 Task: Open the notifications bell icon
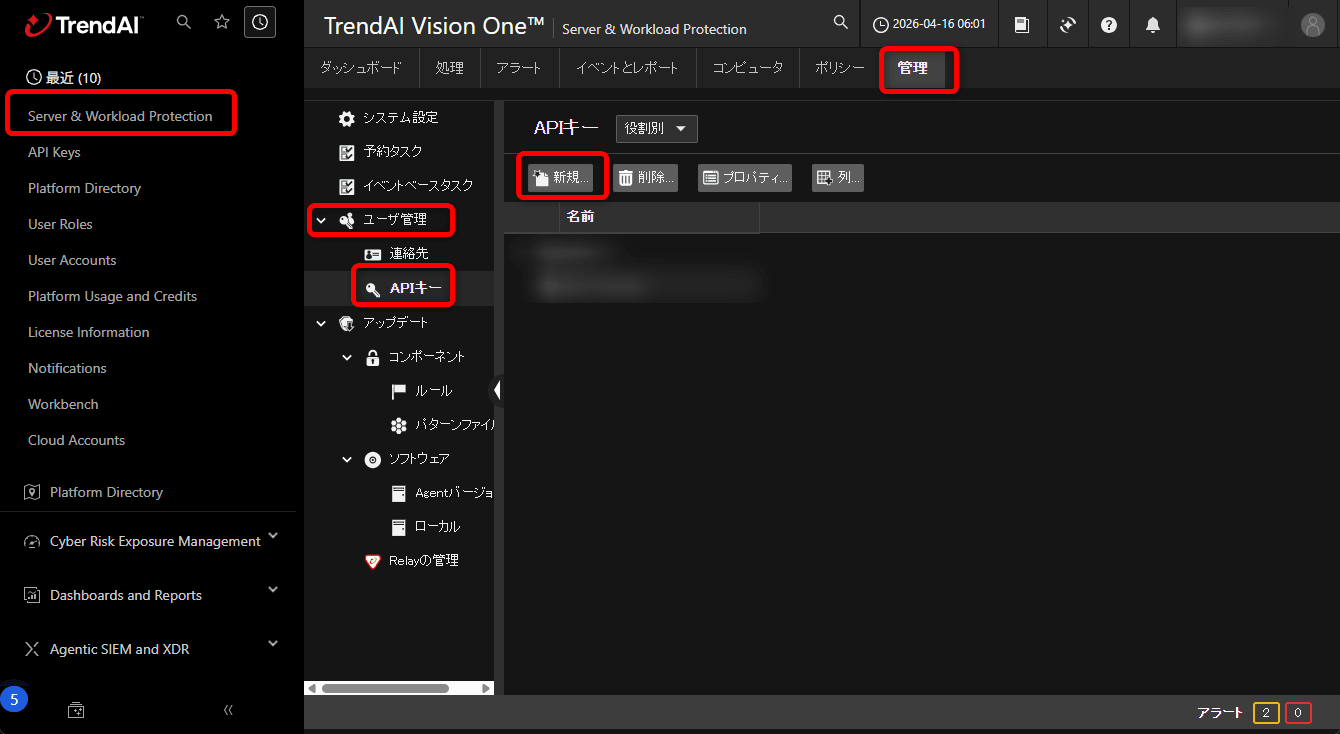click(x=1153, y=26)
